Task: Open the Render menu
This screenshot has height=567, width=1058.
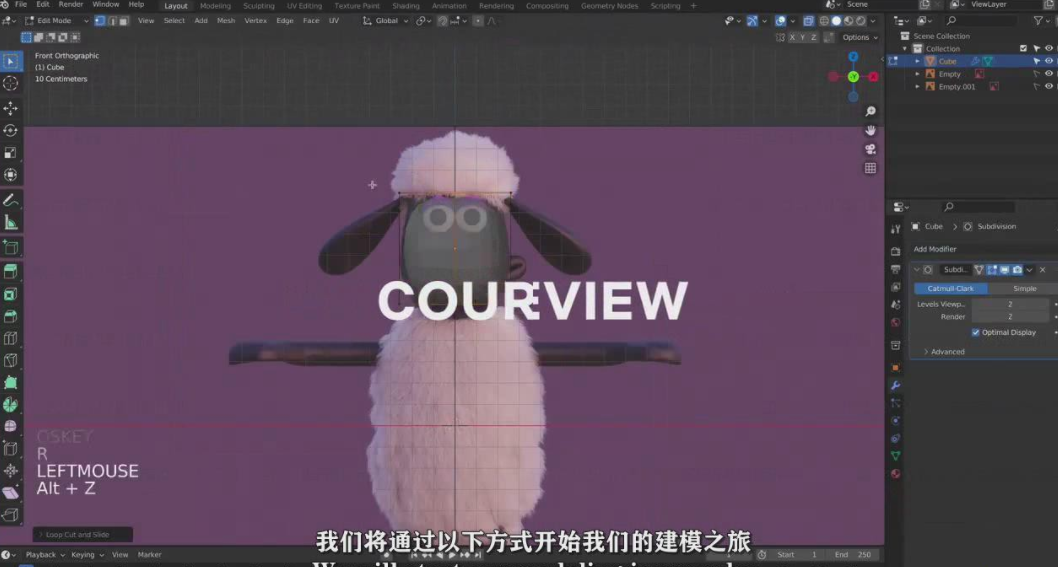Action: point(71,5)
